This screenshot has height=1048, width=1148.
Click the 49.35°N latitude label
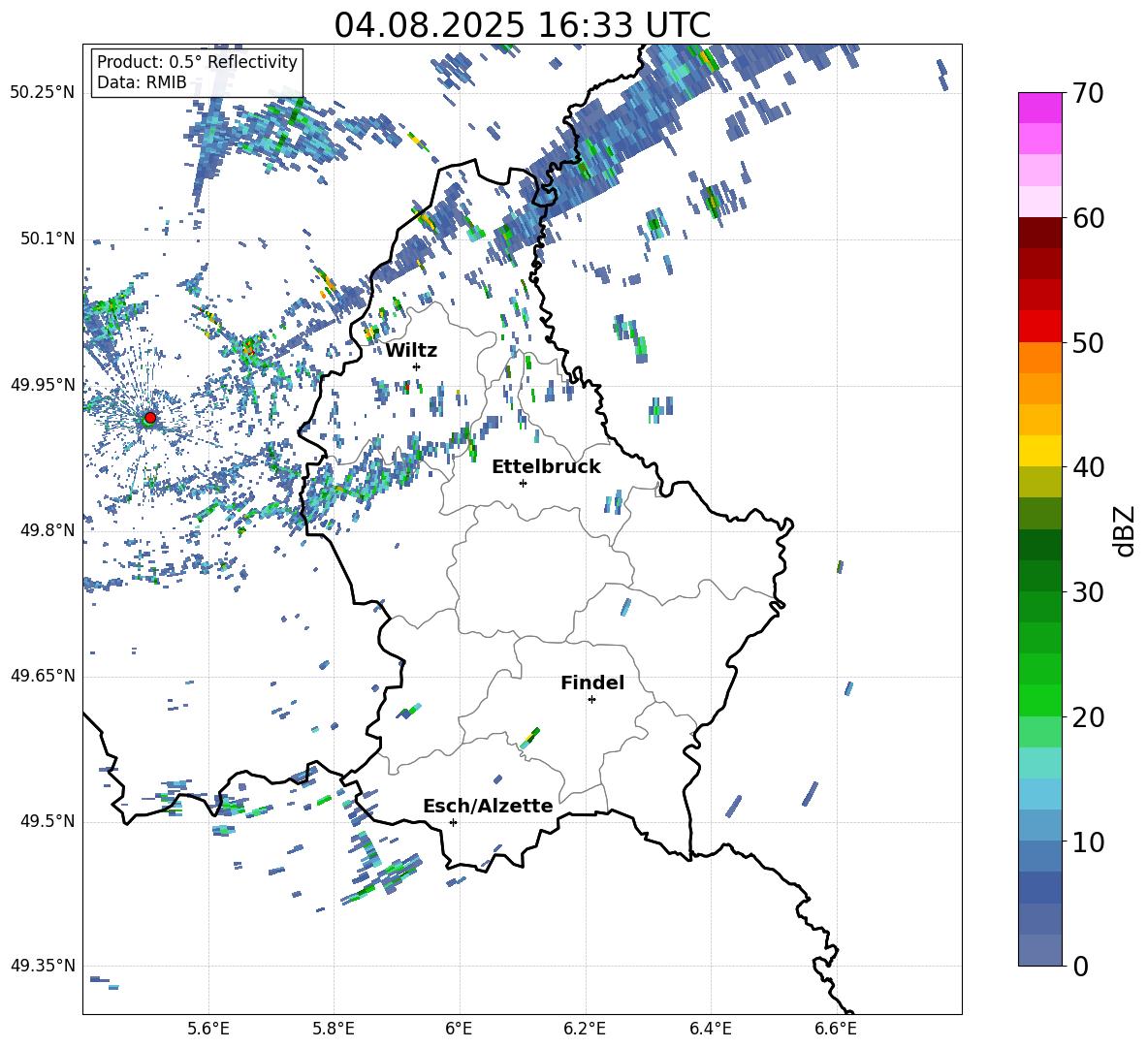pyautogui.click(x=43, y=966)
